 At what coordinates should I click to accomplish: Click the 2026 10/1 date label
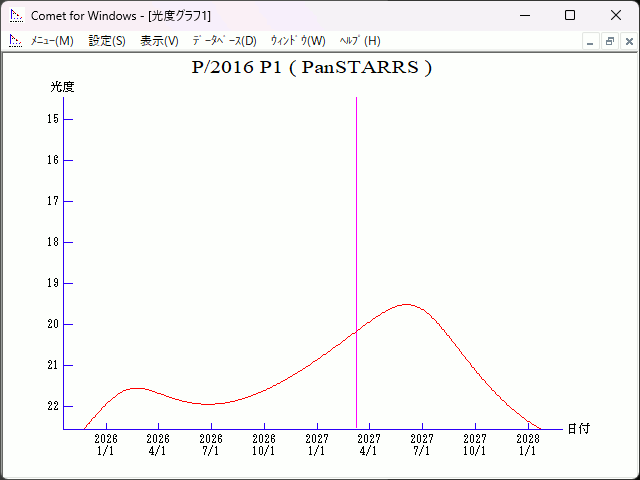pyautogui.click(x=264, y=445)
